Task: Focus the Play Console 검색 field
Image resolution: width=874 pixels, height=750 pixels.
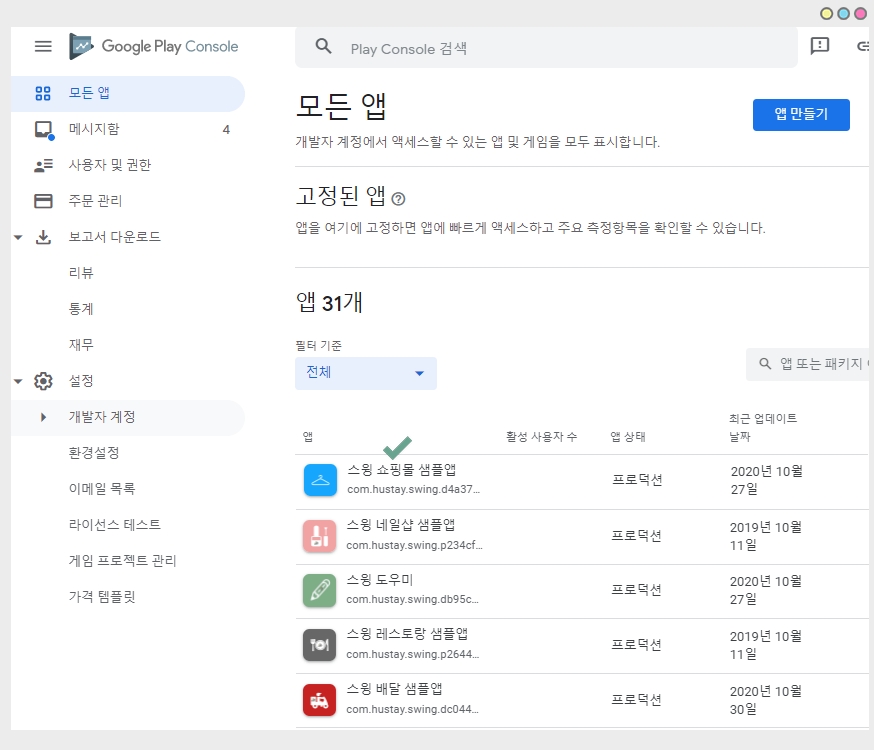Action: coord(546,48)
